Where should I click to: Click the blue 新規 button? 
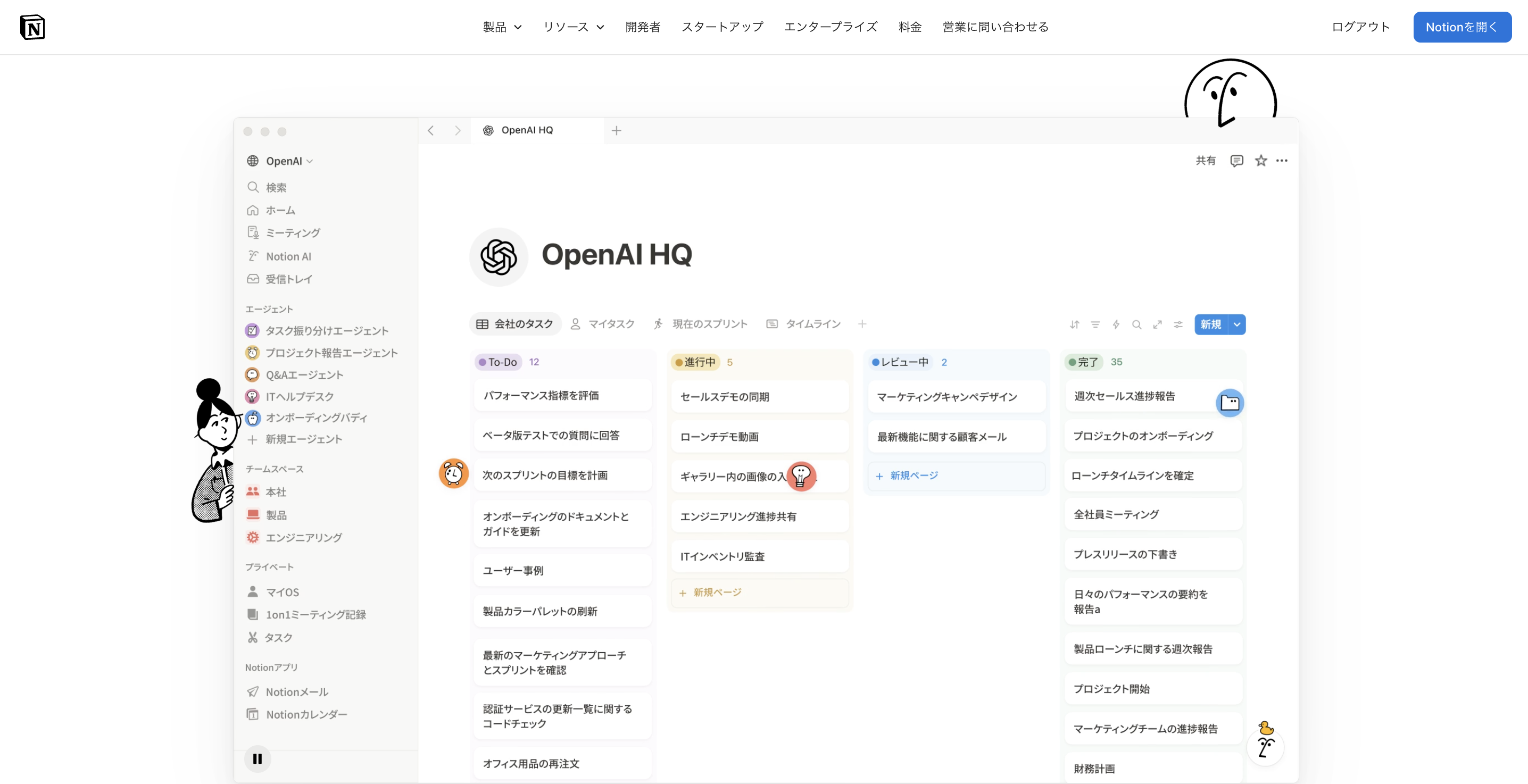pyautogui.click(x=1211, y=324)
